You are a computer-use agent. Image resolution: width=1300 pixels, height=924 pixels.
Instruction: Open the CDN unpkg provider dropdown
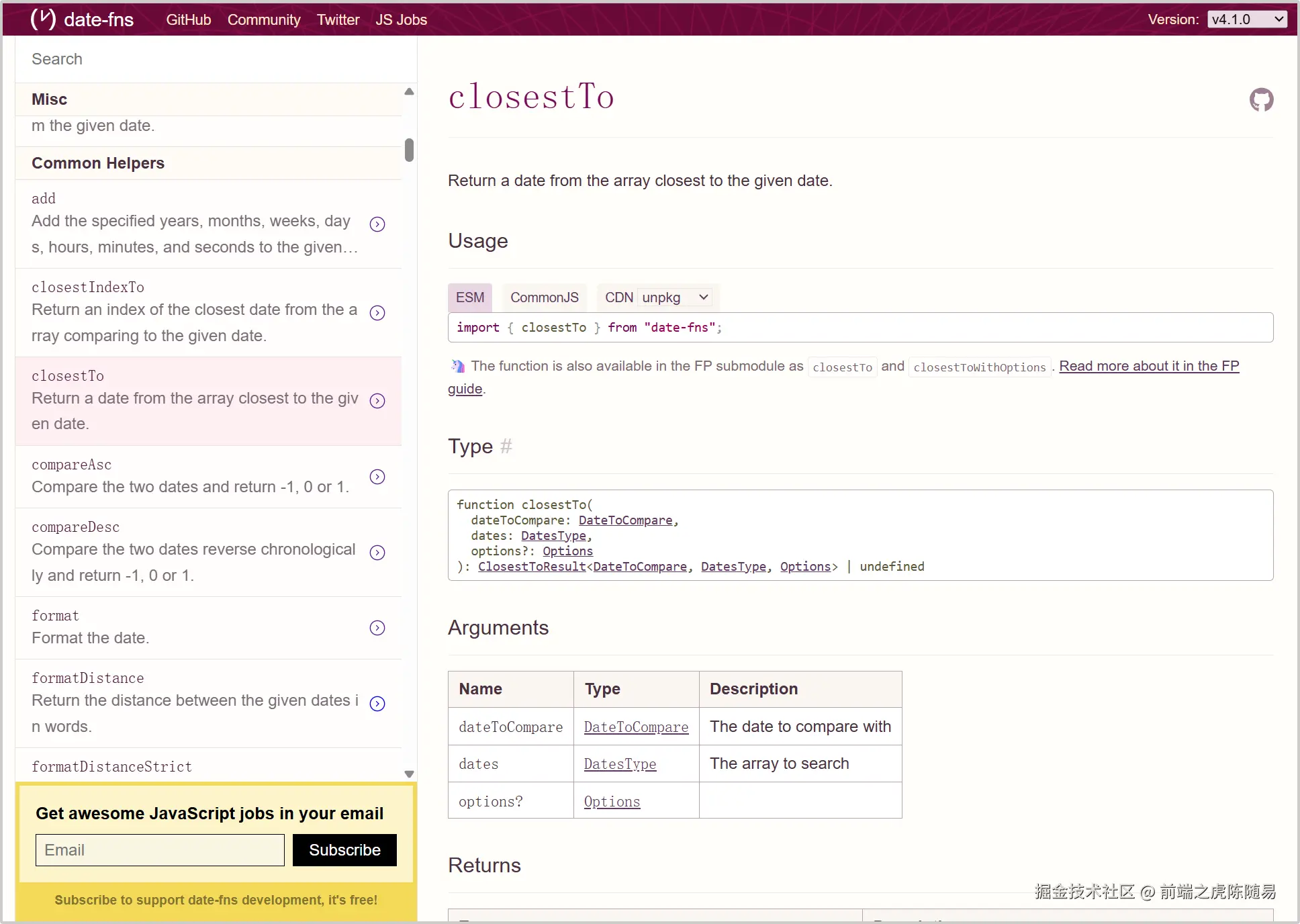pos(674,297)
